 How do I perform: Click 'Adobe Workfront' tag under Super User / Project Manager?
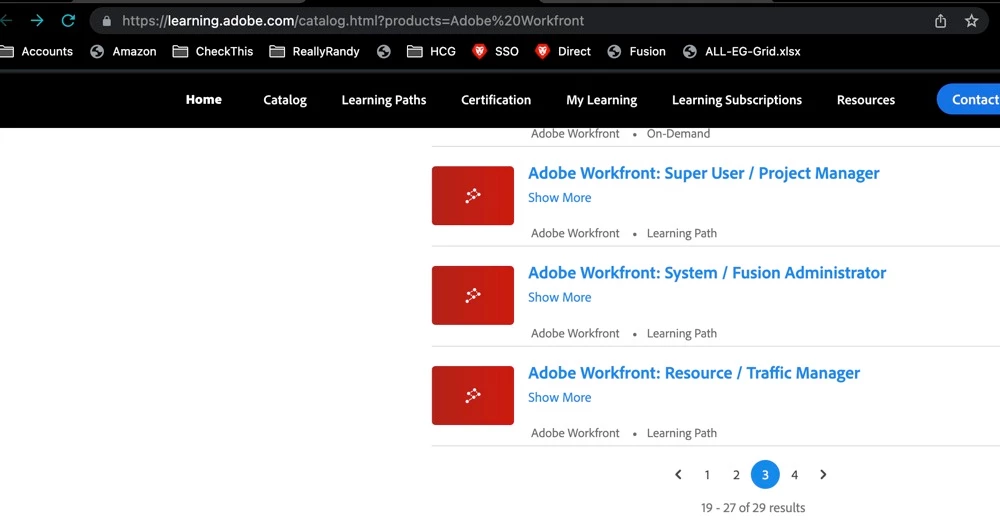coord(575,233)
